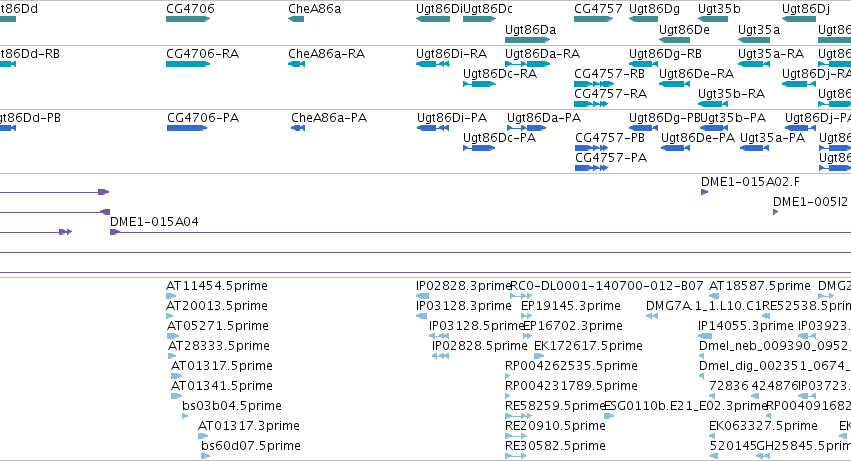Select the RE20910.5prime EST

(x=516, y=436)
